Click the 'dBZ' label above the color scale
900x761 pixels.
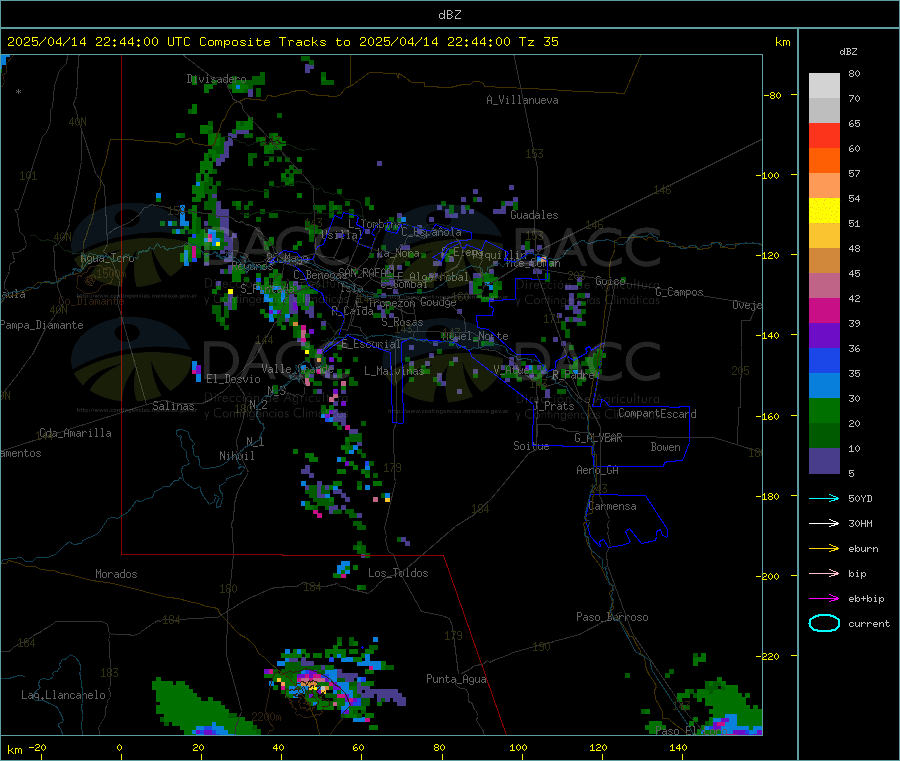point(848,52)
